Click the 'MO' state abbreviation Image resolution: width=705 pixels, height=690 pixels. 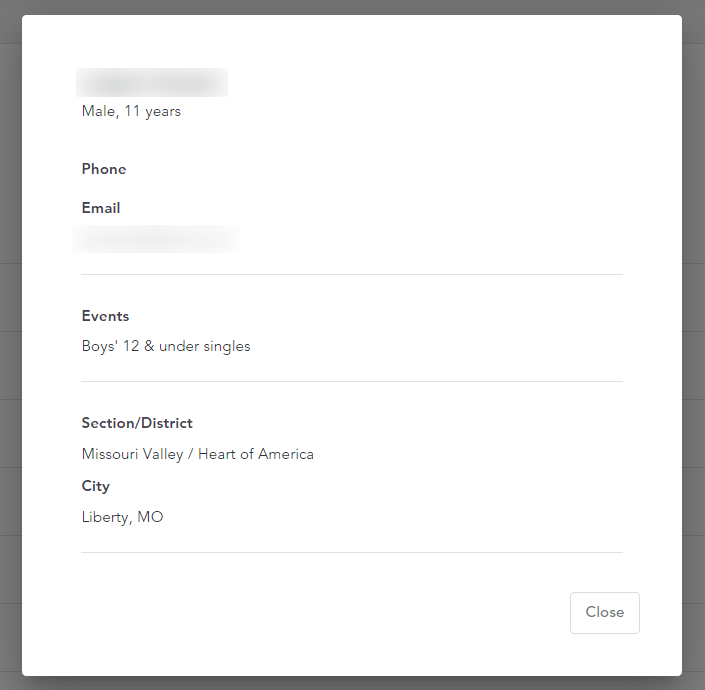(x=150, y=517)
